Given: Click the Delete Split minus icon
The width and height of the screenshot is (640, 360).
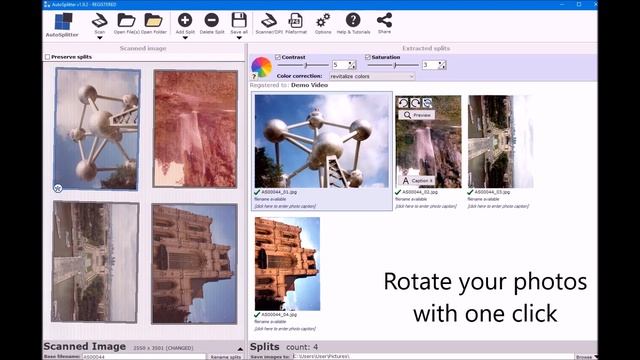Looking at the screenshot, I should pyautogui.click(x=211, y=20).
